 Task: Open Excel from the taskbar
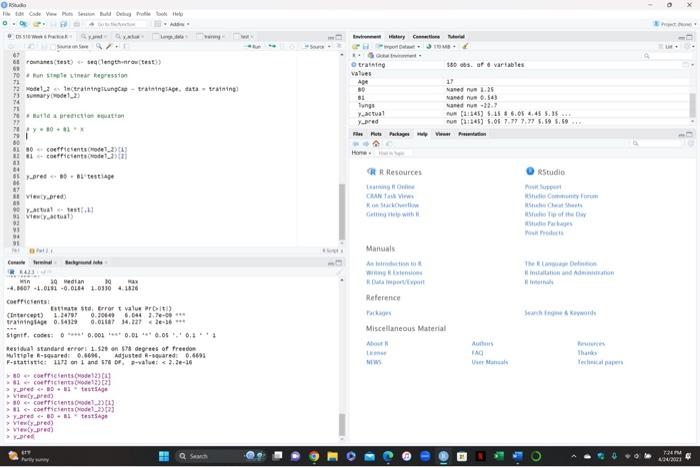click(x=499, y=456)
